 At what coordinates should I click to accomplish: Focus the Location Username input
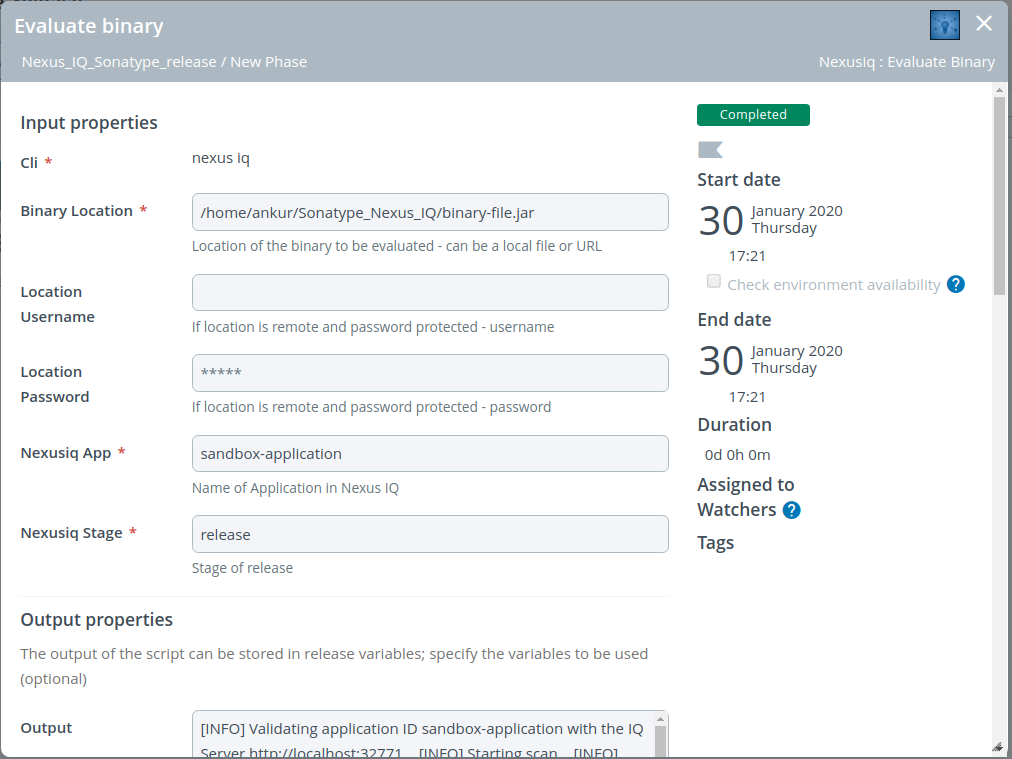pyautogui.click(x=430, y=292)
